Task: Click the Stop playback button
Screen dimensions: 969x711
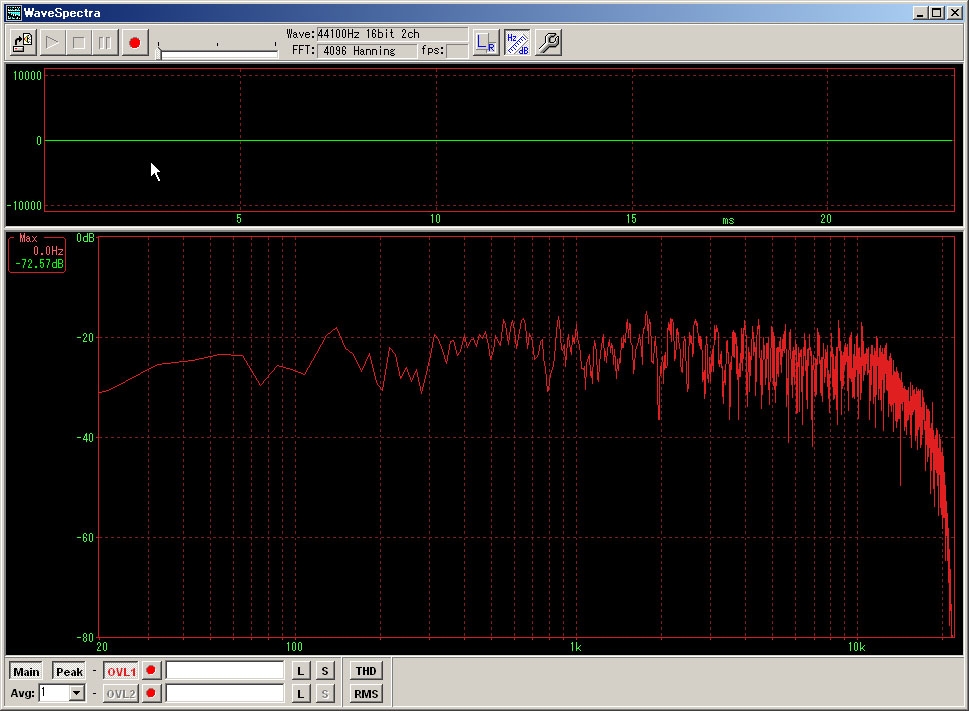Action: coord(79,43)
